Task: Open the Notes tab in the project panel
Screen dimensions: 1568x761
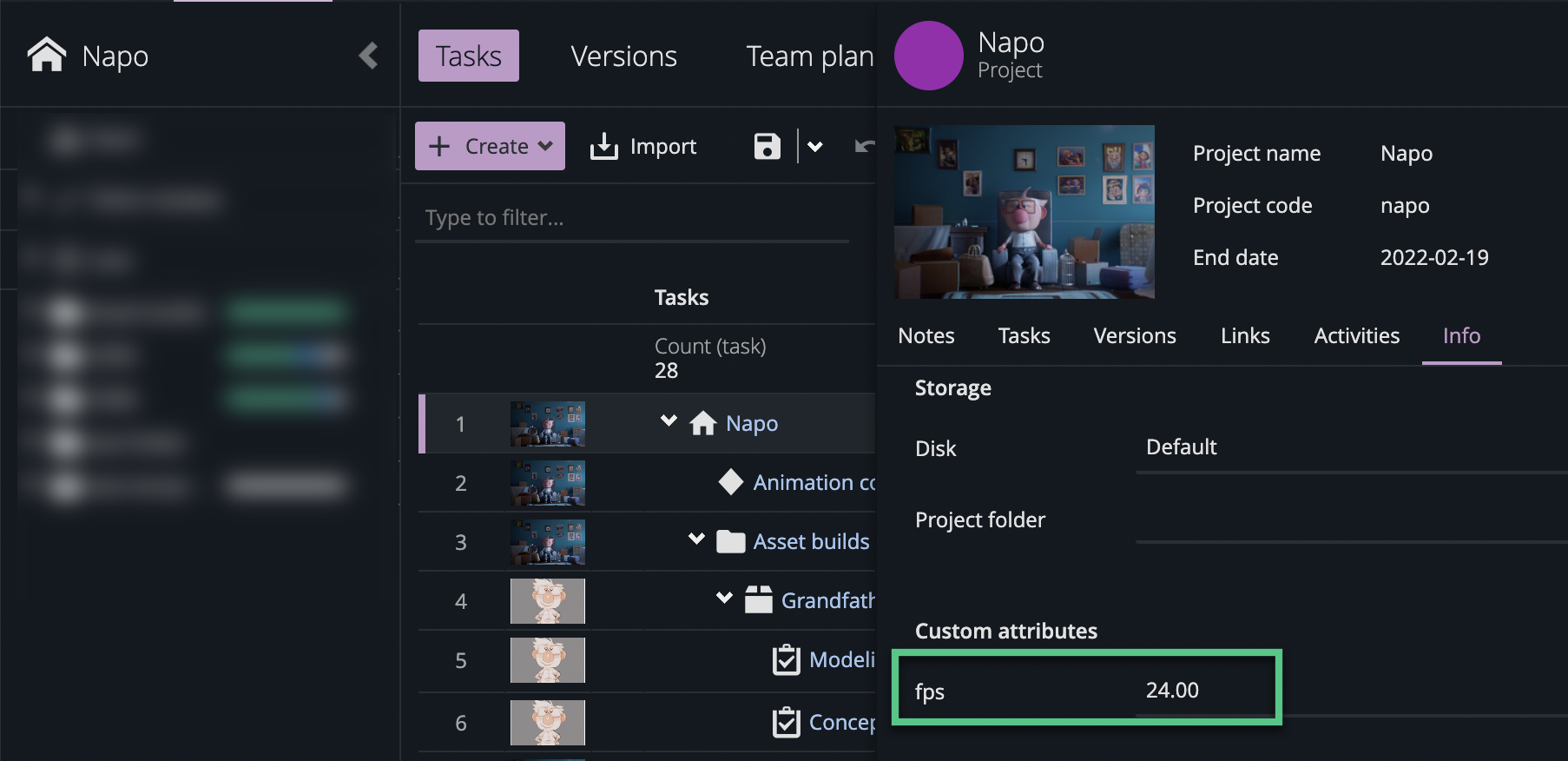Action: point(926,336)
